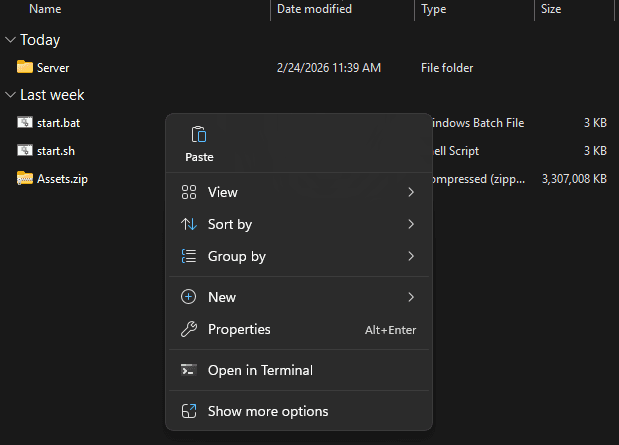Click the Type column header

pos(434,9)
